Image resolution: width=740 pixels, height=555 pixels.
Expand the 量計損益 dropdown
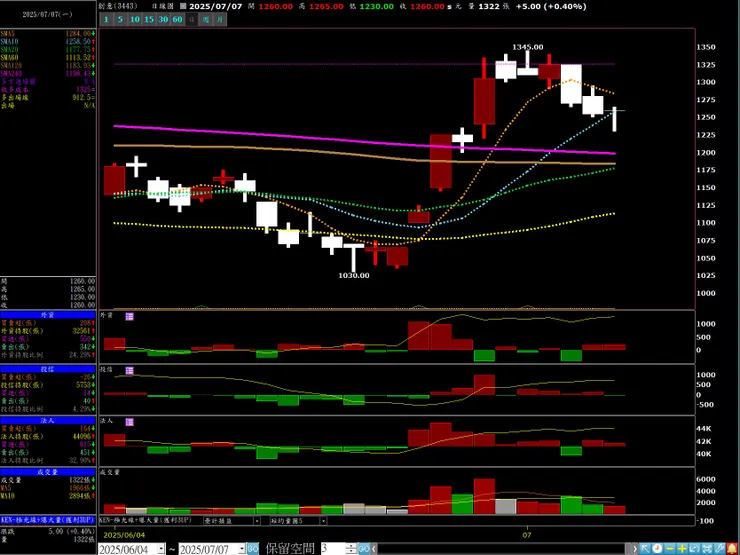(x=257, y=521)
